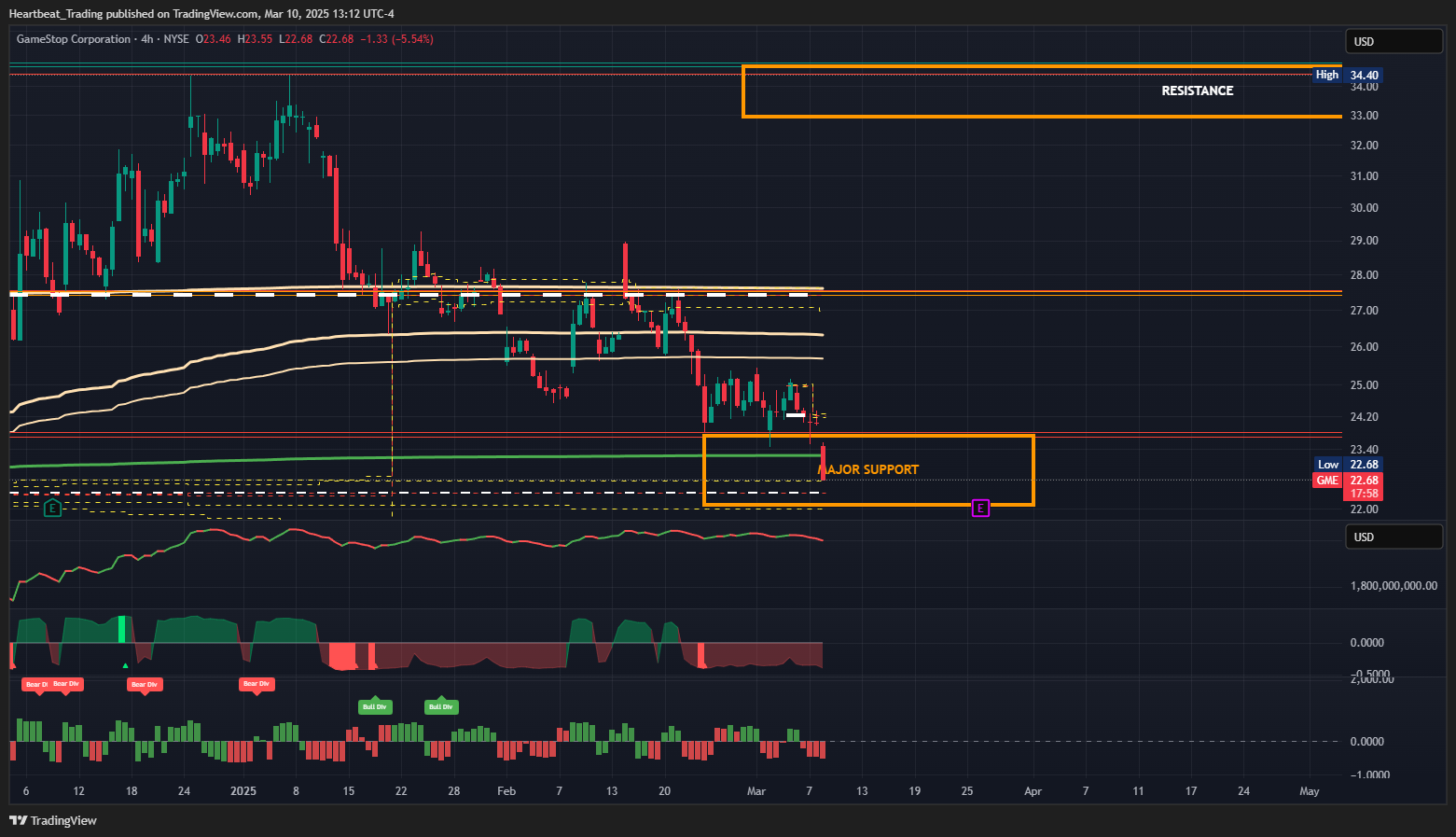The width and height of the screenshot is (1456, 837).
Task: Click the 2025 date axis label
Action: click(243, 791)
